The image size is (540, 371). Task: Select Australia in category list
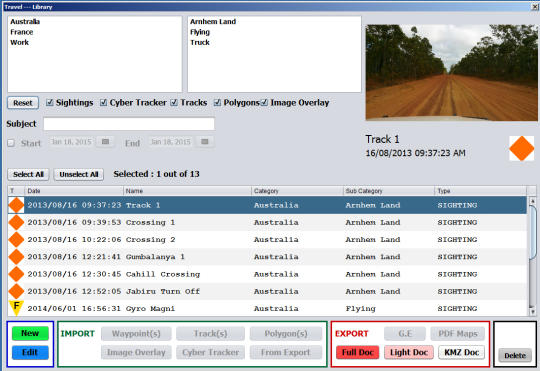click(x=25, y=21)
